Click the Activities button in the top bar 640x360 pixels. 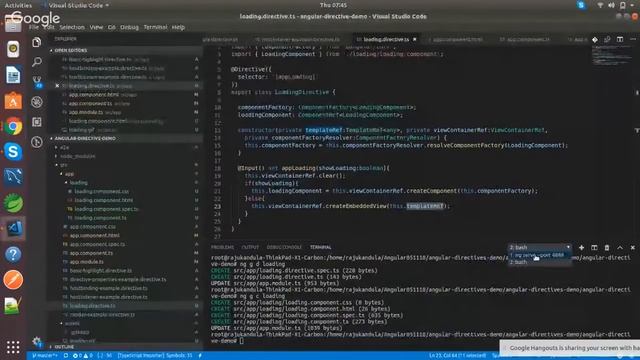point(18,5)
